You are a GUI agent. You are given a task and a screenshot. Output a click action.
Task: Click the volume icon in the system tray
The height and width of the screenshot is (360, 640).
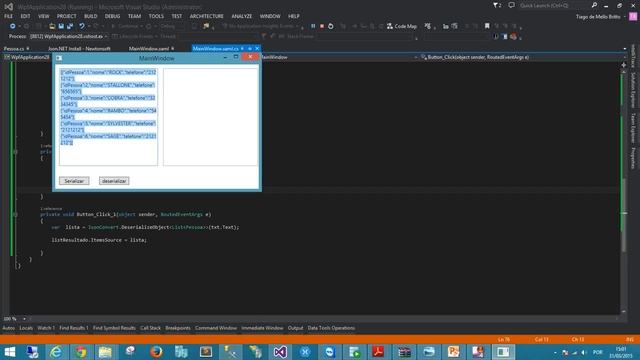pos(584,352)
